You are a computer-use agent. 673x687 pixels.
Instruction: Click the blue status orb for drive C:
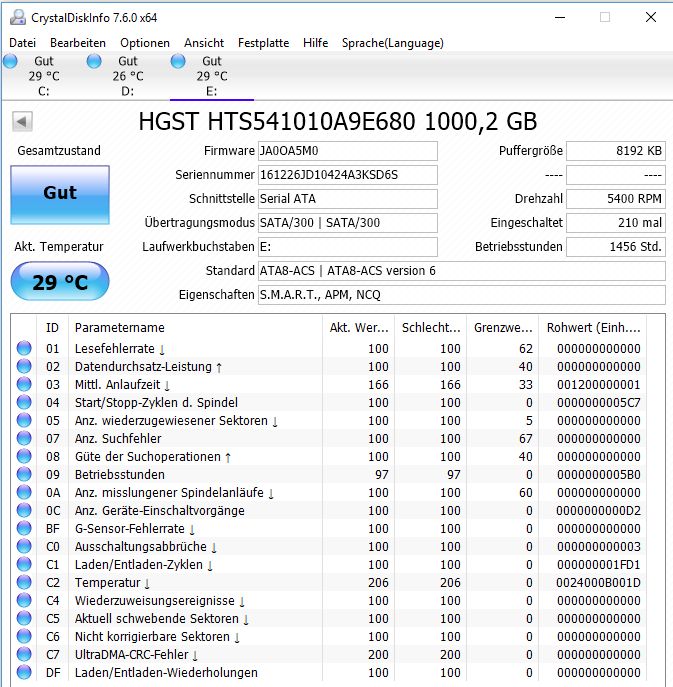coord(10,61)
